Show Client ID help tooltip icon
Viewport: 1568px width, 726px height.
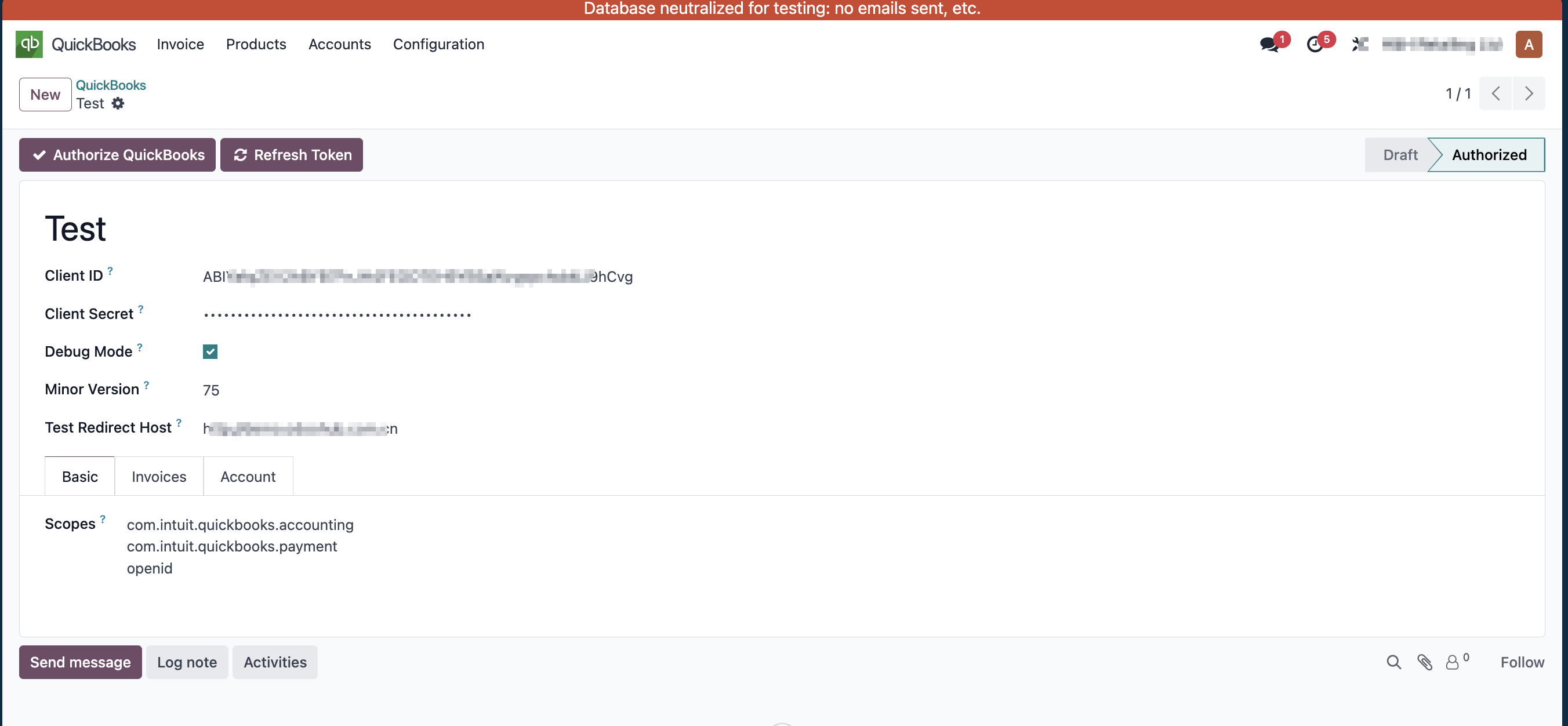point(110,271)
